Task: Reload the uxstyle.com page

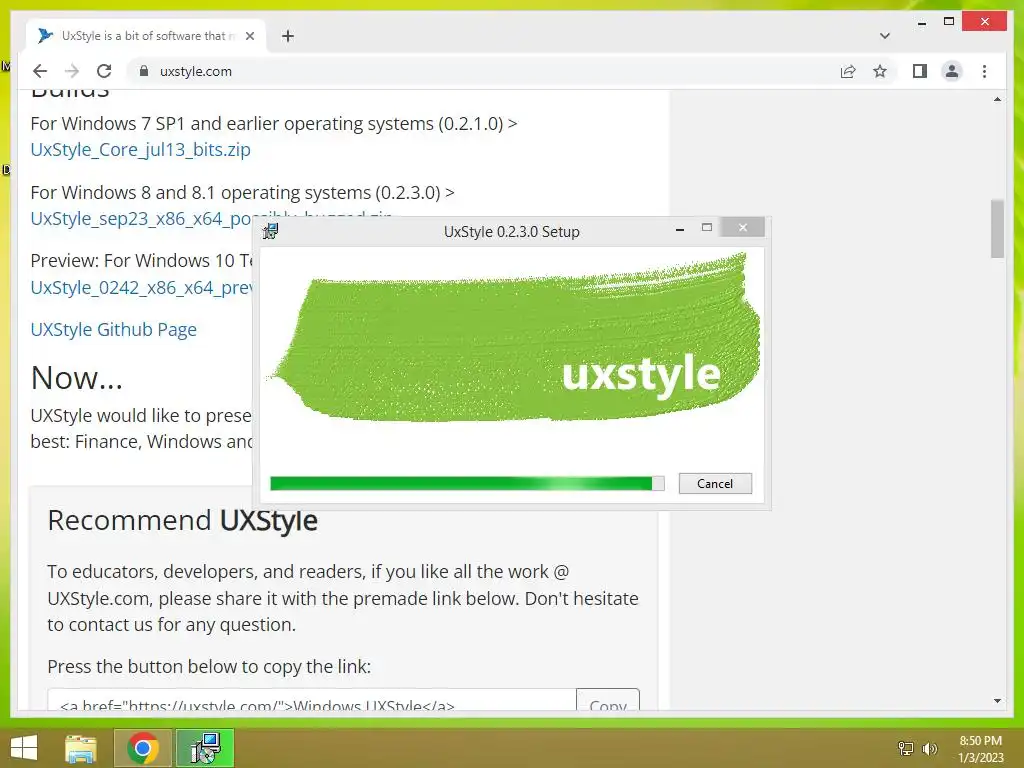Action: coord(104,71)
